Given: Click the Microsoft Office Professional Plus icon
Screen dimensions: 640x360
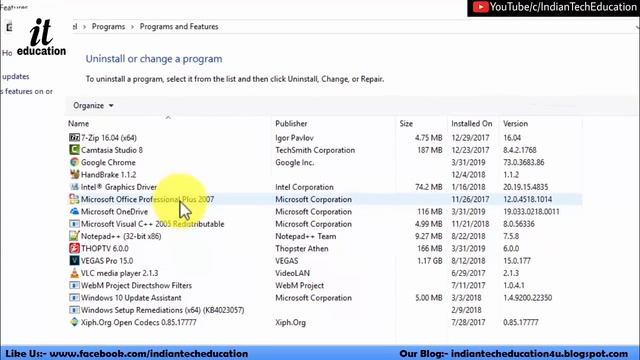Looking at the screenshot, I should [74, 199].
